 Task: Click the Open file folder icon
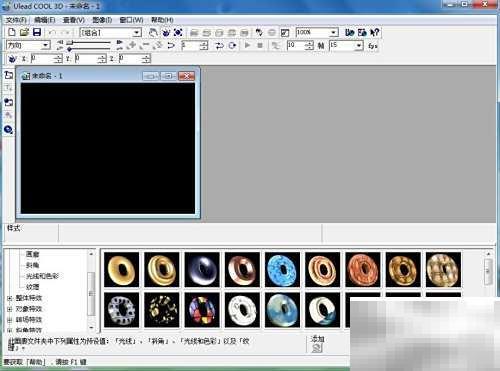24,32
